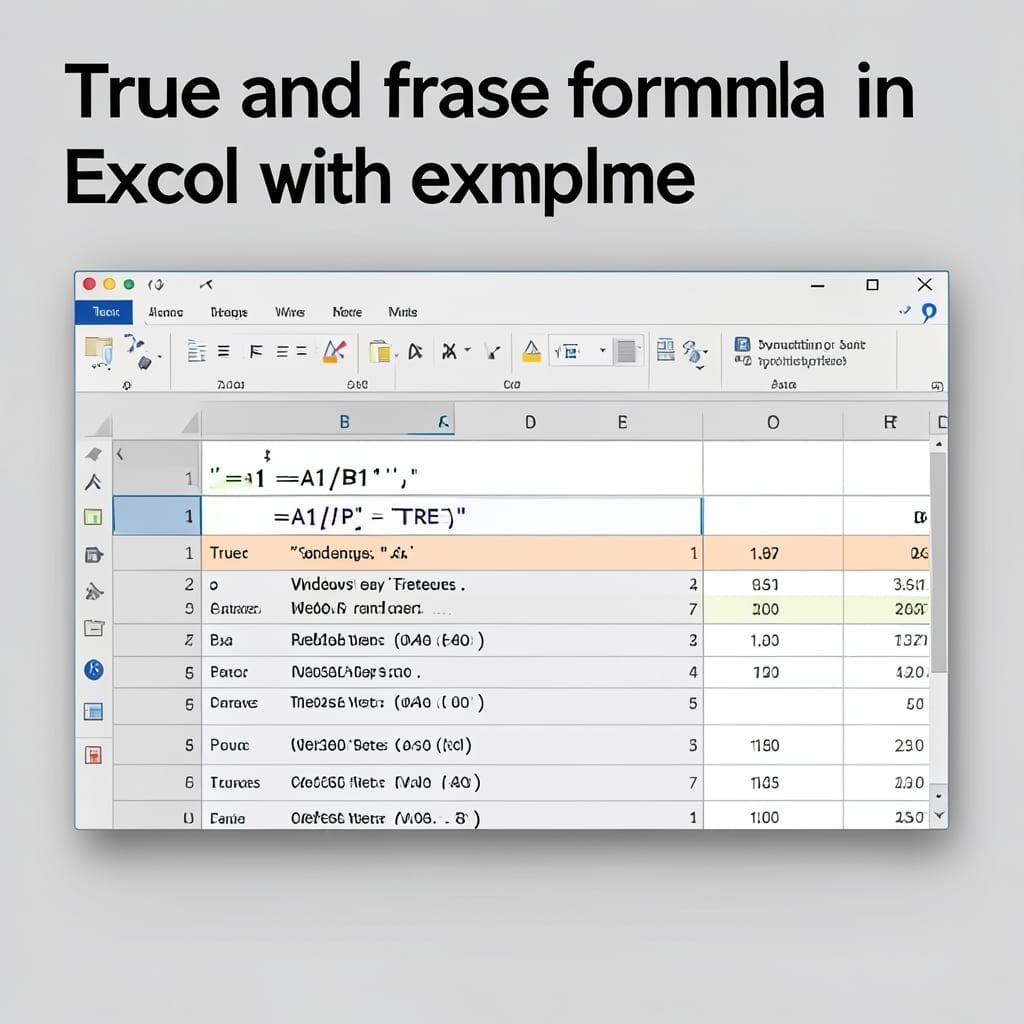Open the 'Noce' ribbon tab
The height and width of the screenshot is (1024, 1024).
point(347,312)
